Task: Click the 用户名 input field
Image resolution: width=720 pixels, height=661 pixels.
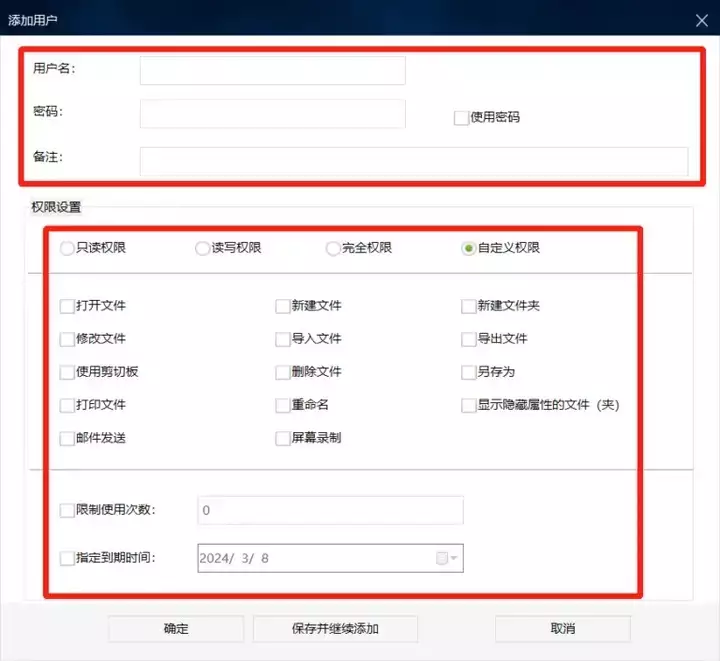Action: click(272, 71)
